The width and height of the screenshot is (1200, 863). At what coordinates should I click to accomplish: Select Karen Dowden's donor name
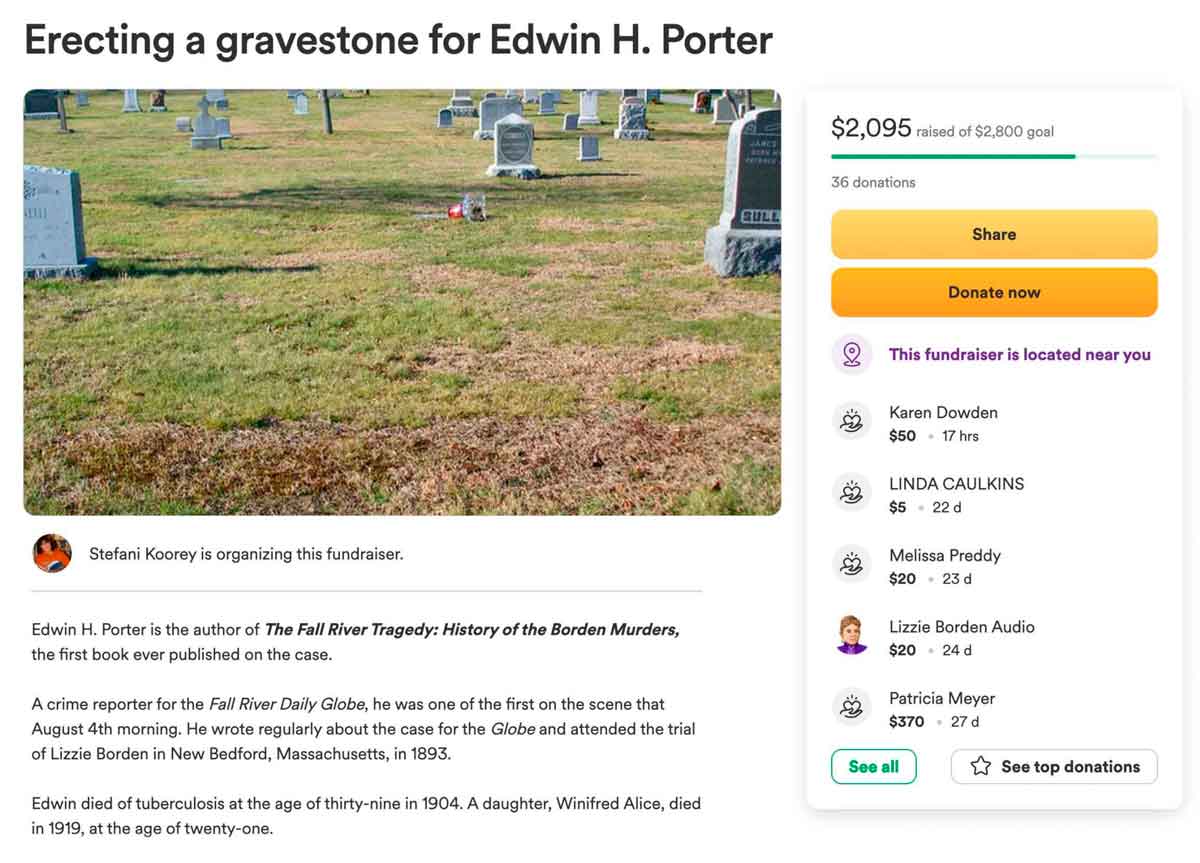[943, 412]
